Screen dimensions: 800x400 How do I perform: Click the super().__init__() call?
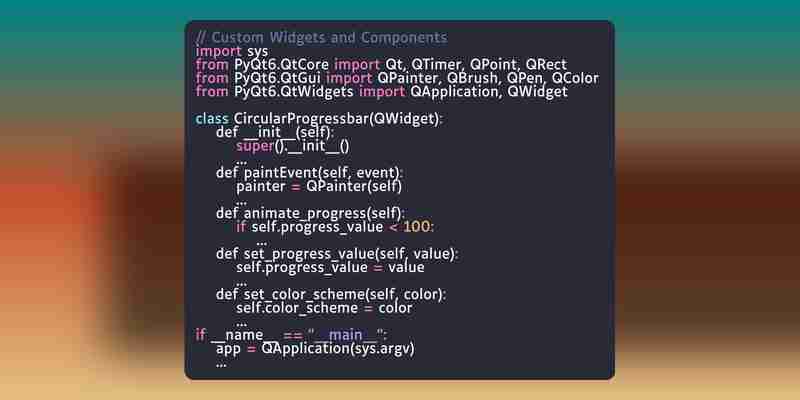(293, 146)
